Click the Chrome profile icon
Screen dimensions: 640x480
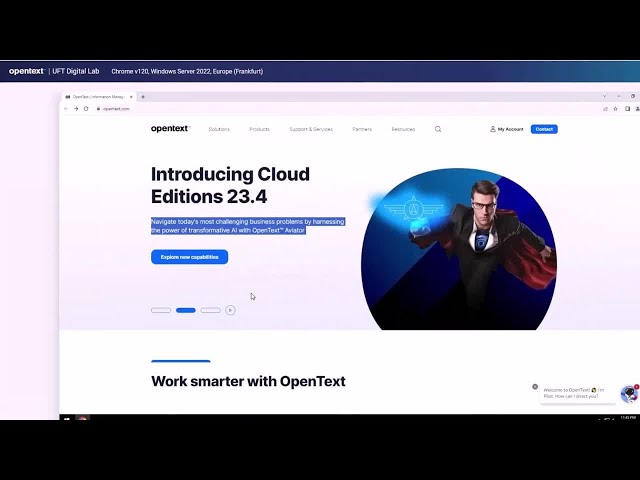pyautogui.click(x=637, y=109)
